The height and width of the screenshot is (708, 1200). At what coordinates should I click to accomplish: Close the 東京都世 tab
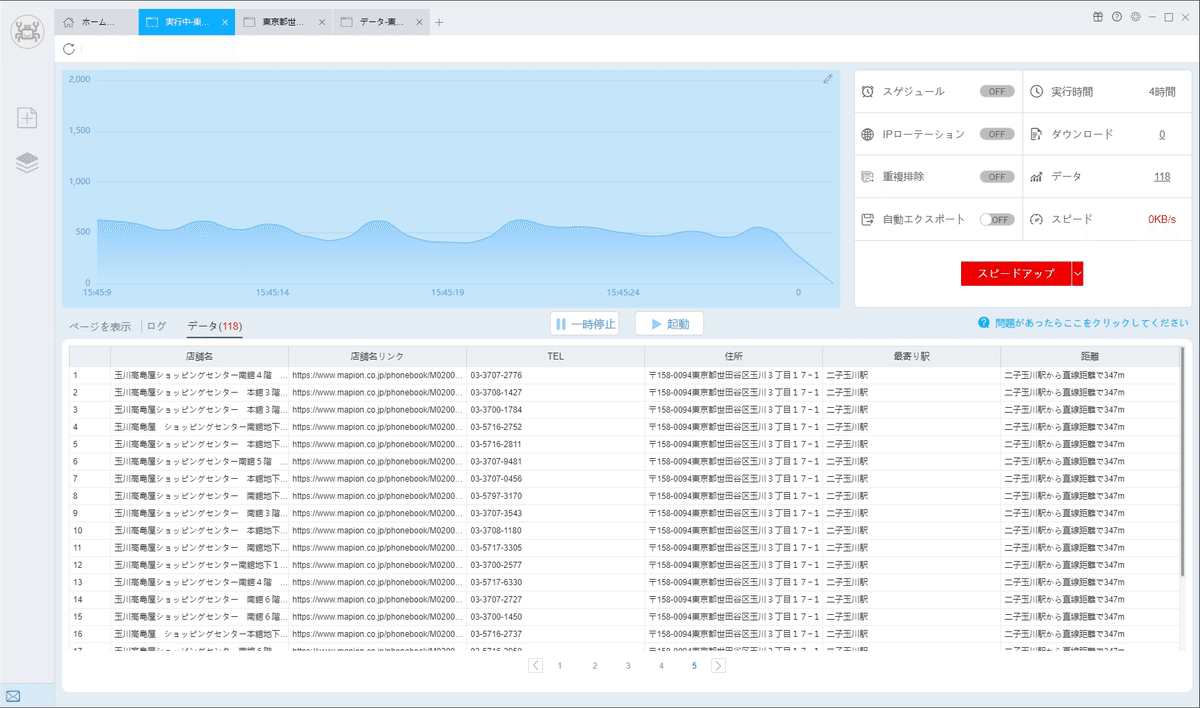point(321,22)
